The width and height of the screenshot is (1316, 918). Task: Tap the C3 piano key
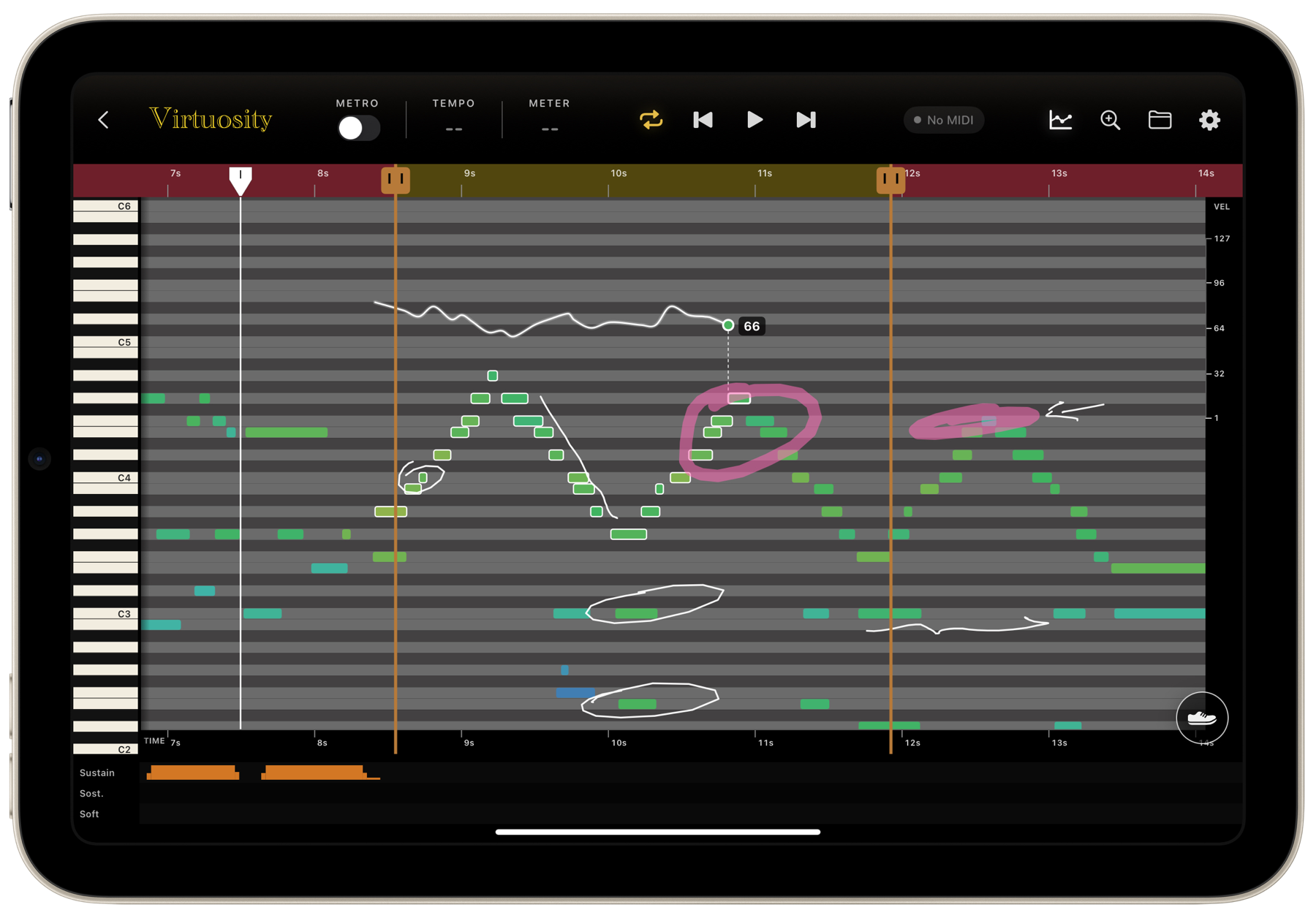click(x=106, y=614)
